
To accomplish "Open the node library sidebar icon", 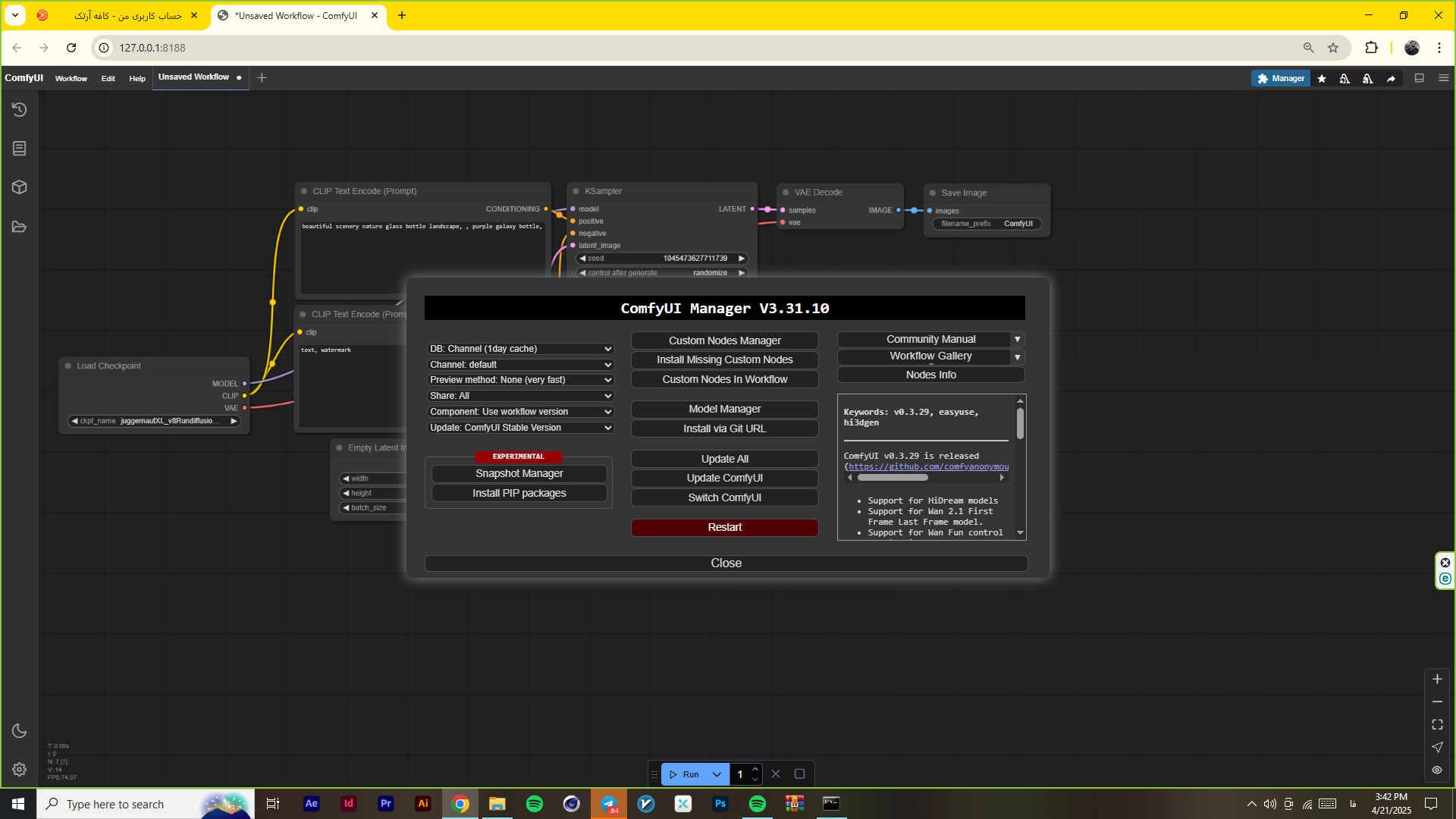I will (x=20, y=149).
